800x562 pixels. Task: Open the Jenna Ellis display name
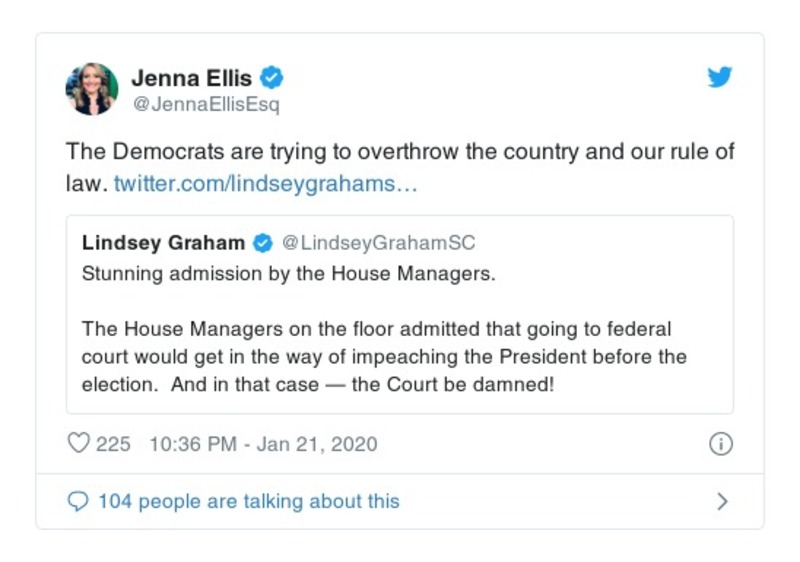click(x=192, y=77)
